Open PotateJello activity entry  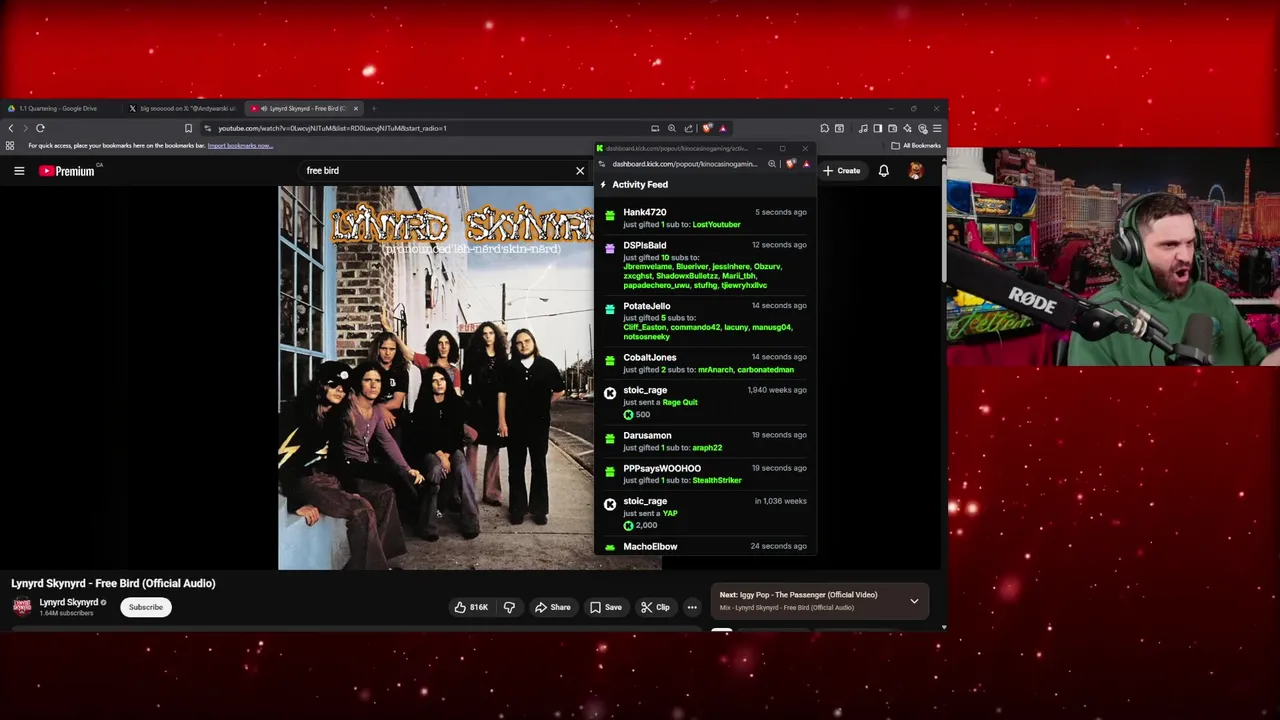pos(706,321)
